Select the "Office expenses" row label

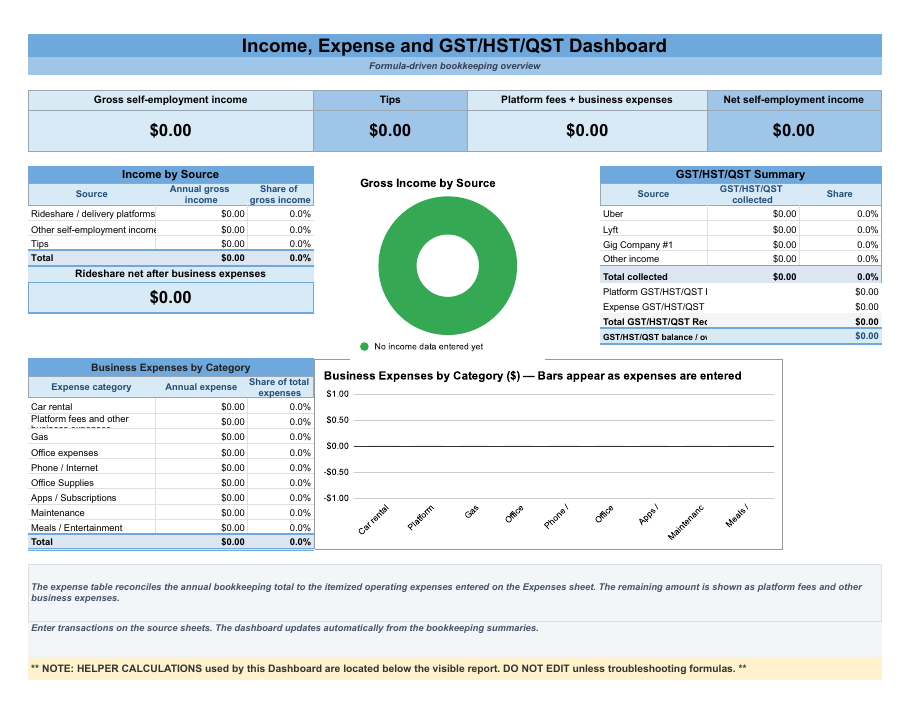[x=64, y=453]
